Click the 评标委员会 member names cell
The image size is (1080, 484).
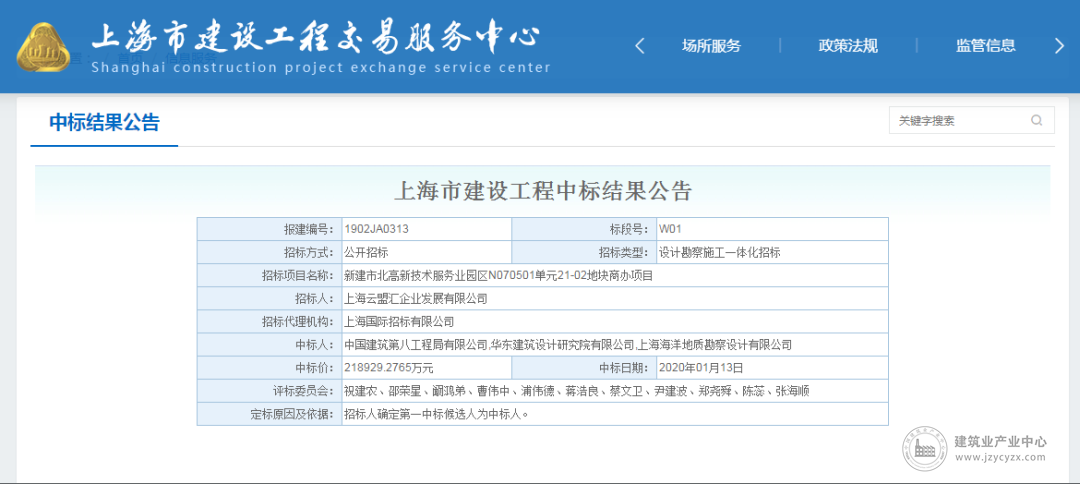[615, 391]
